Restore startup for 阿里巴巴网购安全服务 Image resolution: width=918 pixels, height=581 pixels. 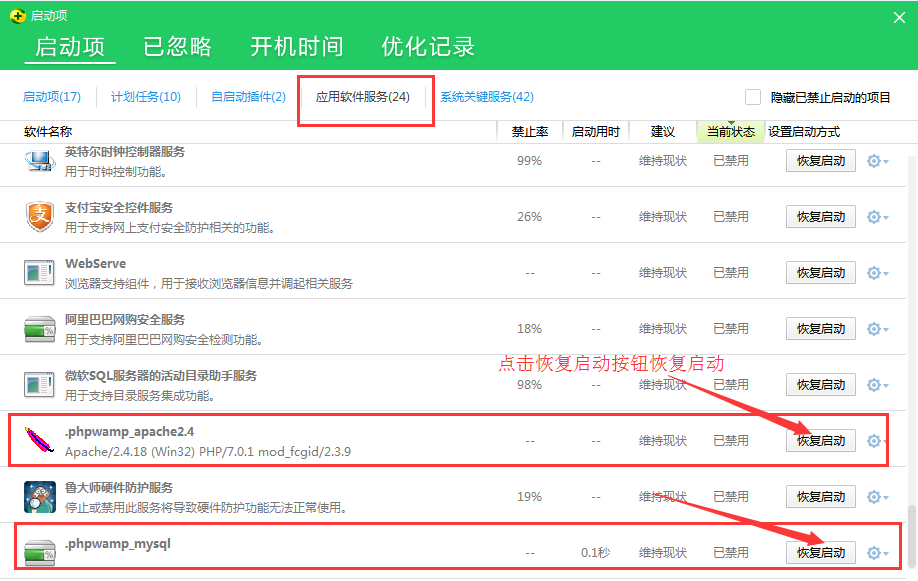click(821, 329)
